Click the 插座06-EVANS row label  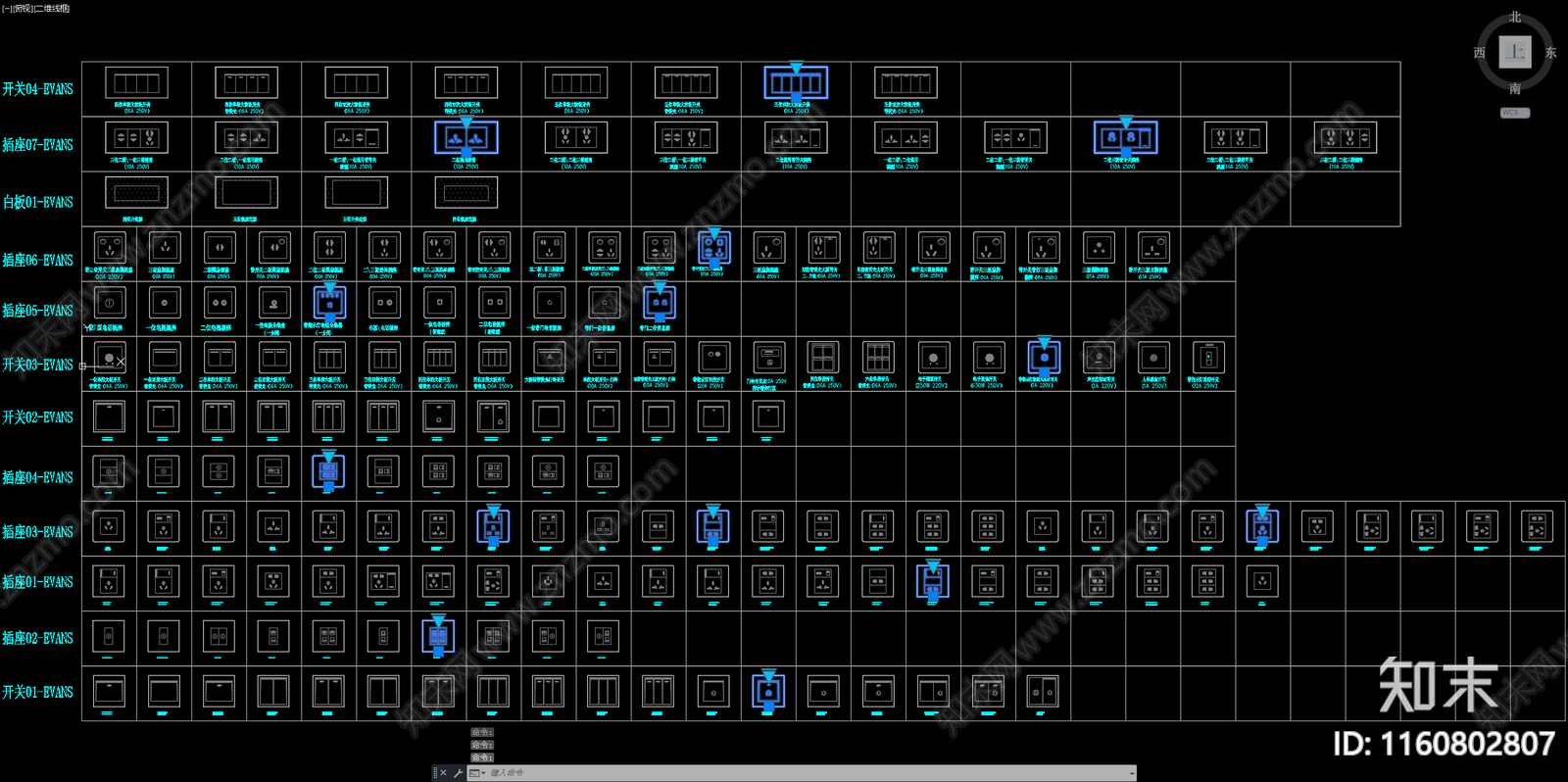[x=37, y=260]
